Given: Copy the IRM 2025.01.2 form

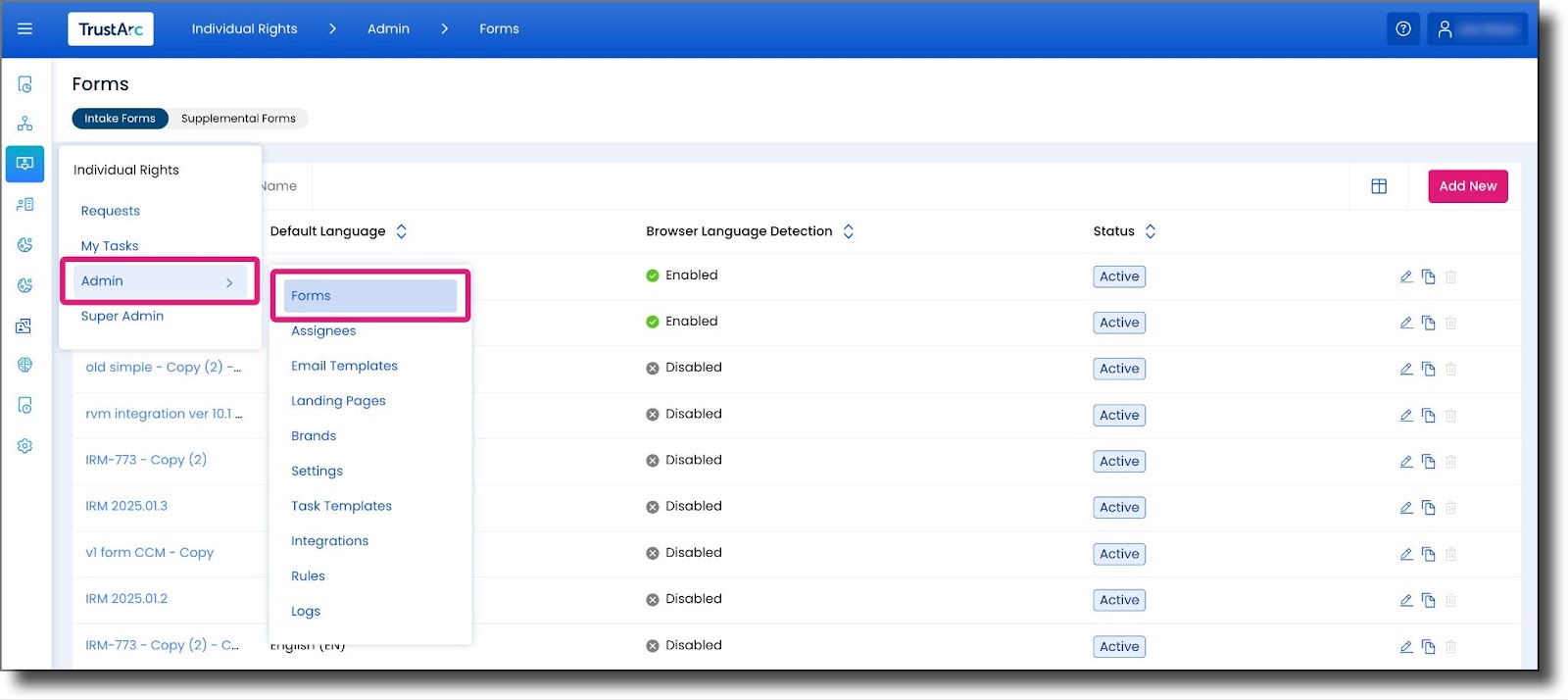Looking at the screenshot, I should (x=1428, y=600).
